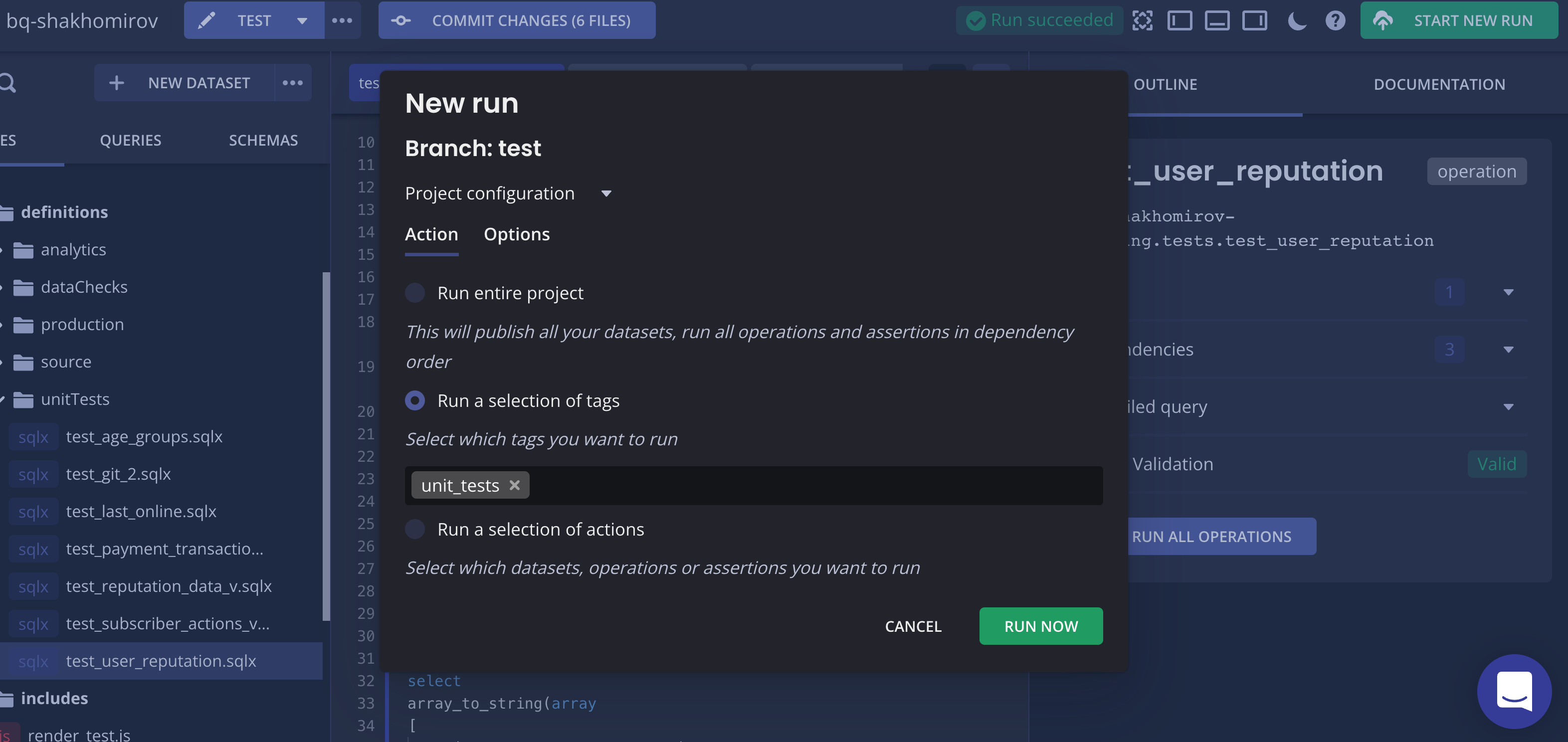Image resolution: width=1568 pixels, height=742 pixels.
Task: Select Run a selection of tags
Action: click(x=415, y=400)
